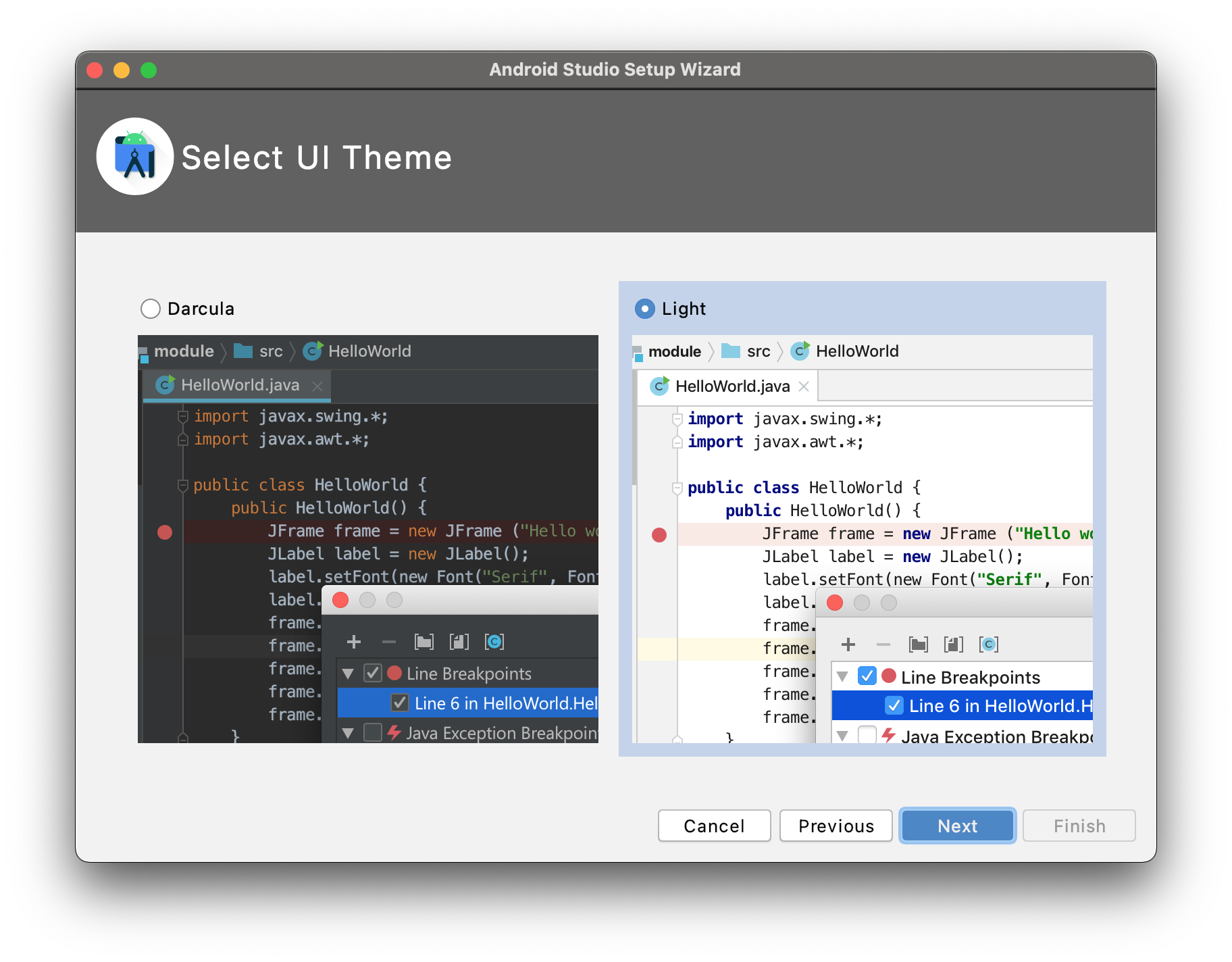Image resolution: width=1232 pixels, height=962 pixels.
Task: Click the Darcula label text
Action: tap(201, 309)
